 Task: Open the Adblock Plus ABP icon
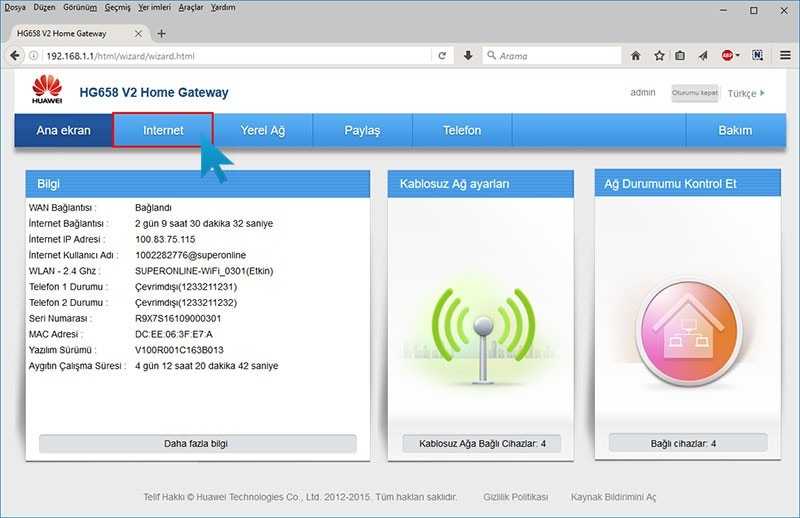tap(727, 56)
